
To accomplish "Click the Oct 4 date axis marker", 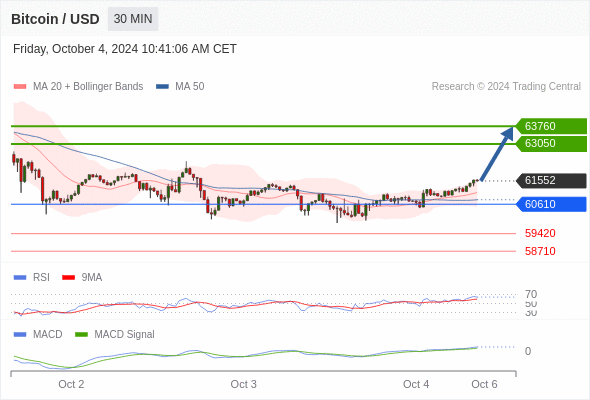I will 416,384.
